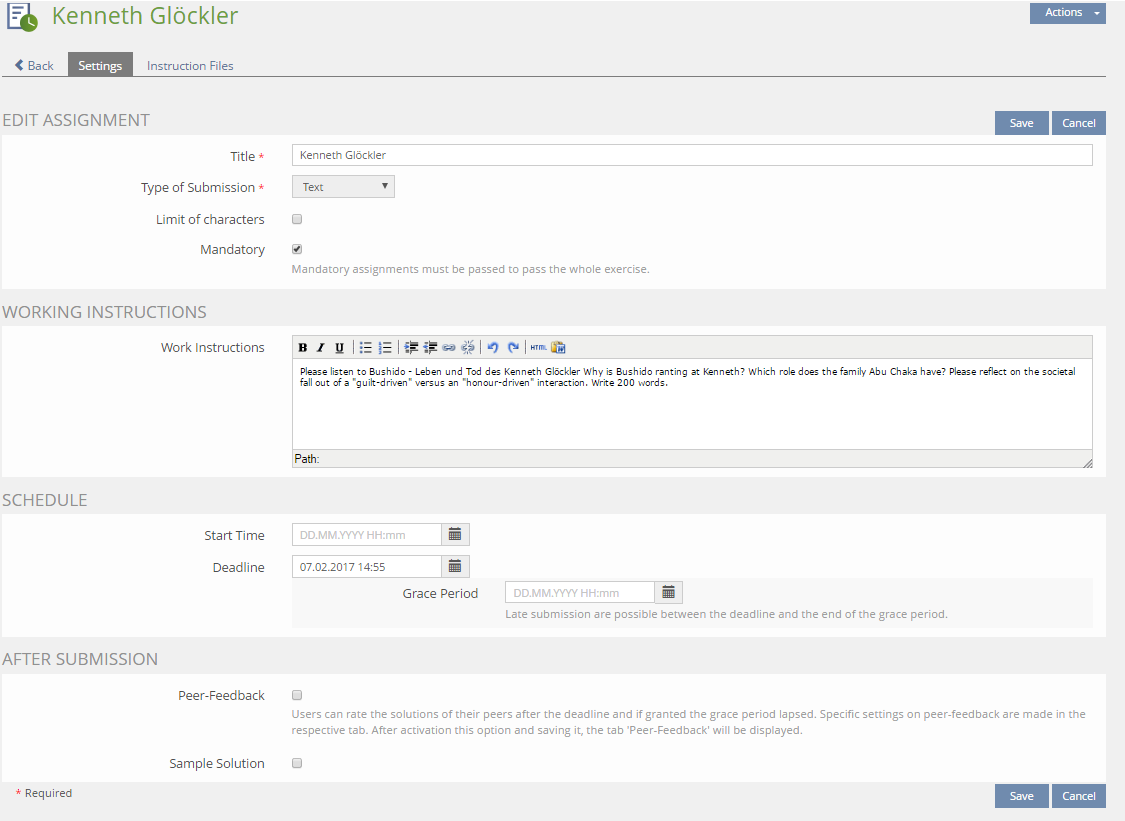Click into the Title input field
Image resolution: width=1125 pixels, height=821 pixels.
(x=692, y=155)
